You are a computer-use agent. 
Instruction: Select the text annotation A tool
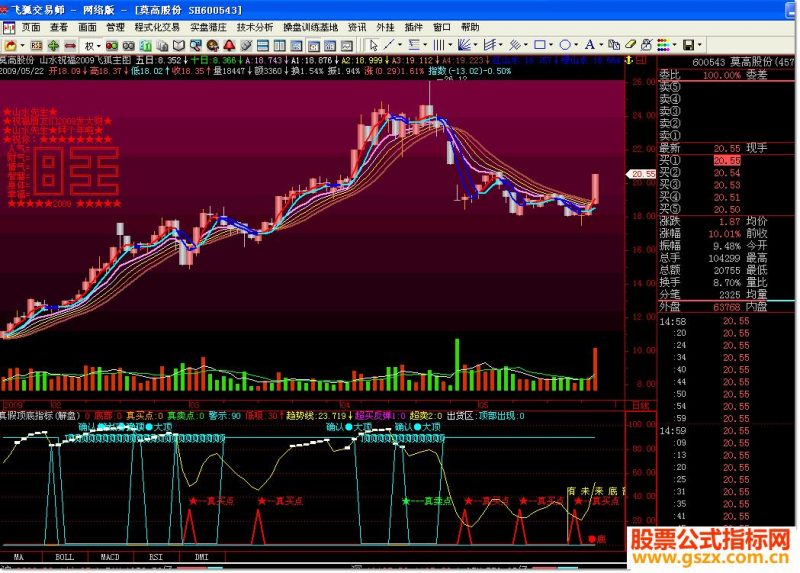pyautogui.click(x=590, y=45)
